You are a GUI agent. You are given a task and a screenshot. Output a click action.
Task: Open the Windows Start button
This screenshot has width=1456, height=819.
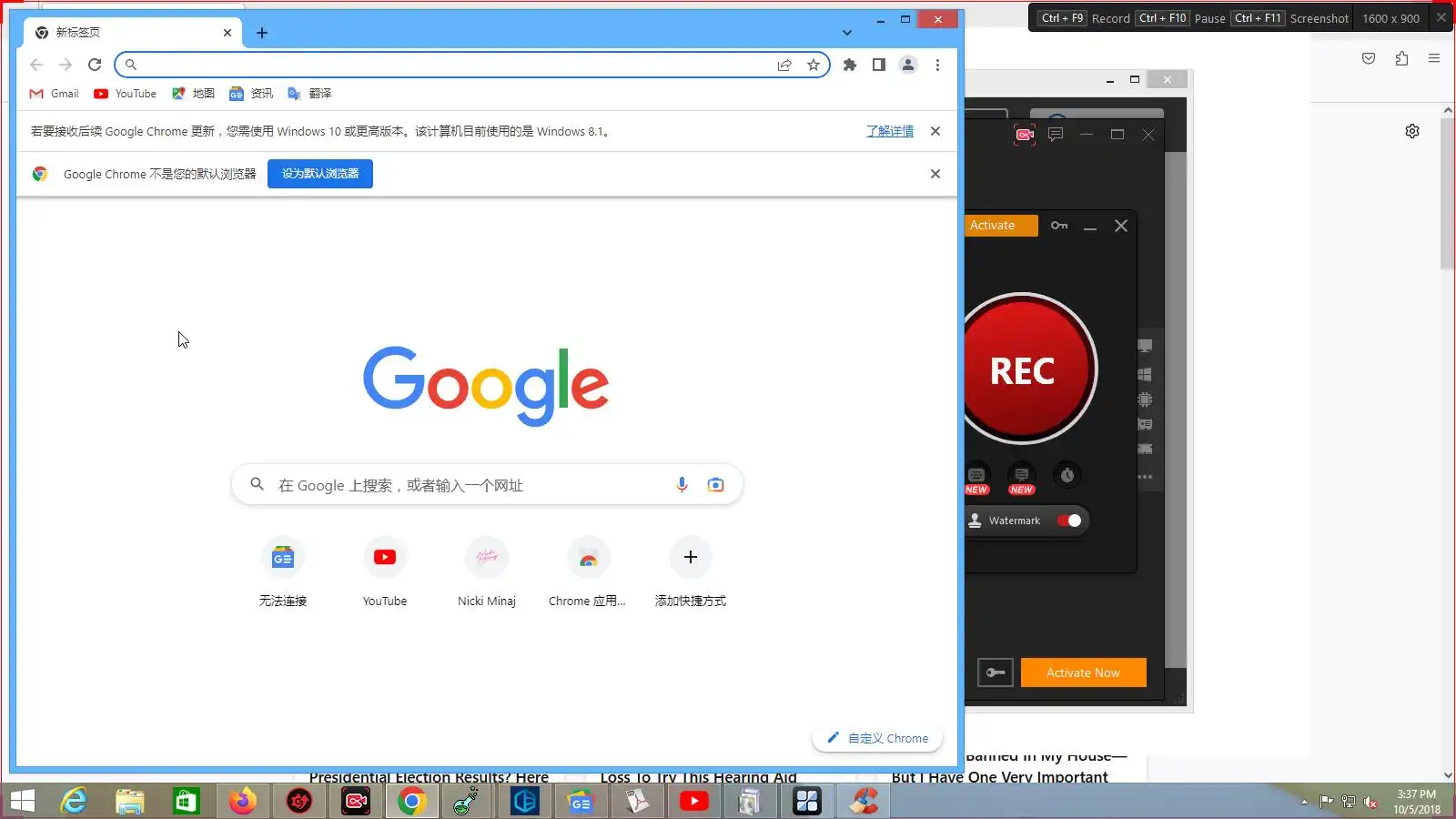[22, 801]
